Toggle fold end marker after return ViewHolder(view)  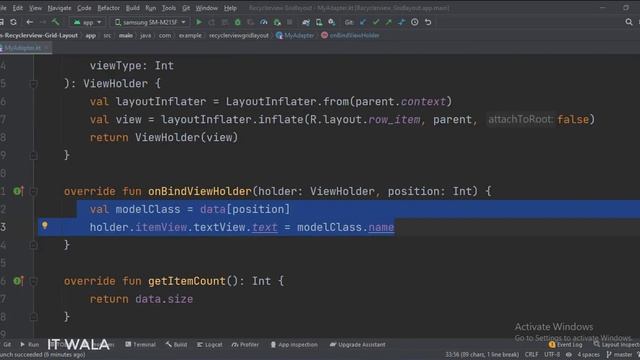point(34,156)
